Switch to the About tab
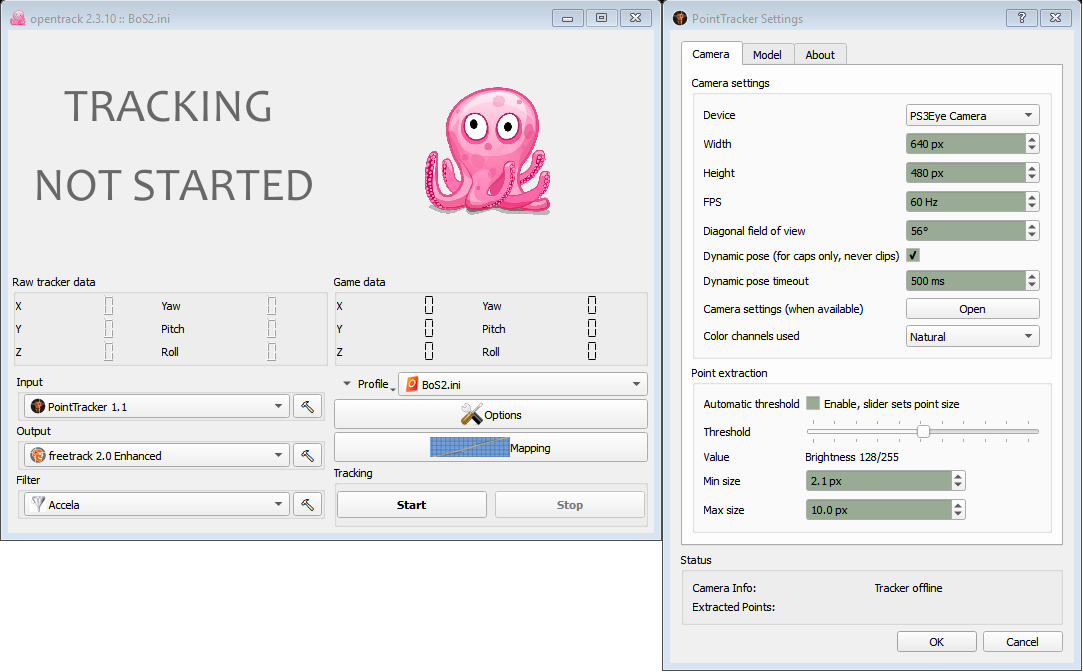1083x672 pixels. point(820,55)
